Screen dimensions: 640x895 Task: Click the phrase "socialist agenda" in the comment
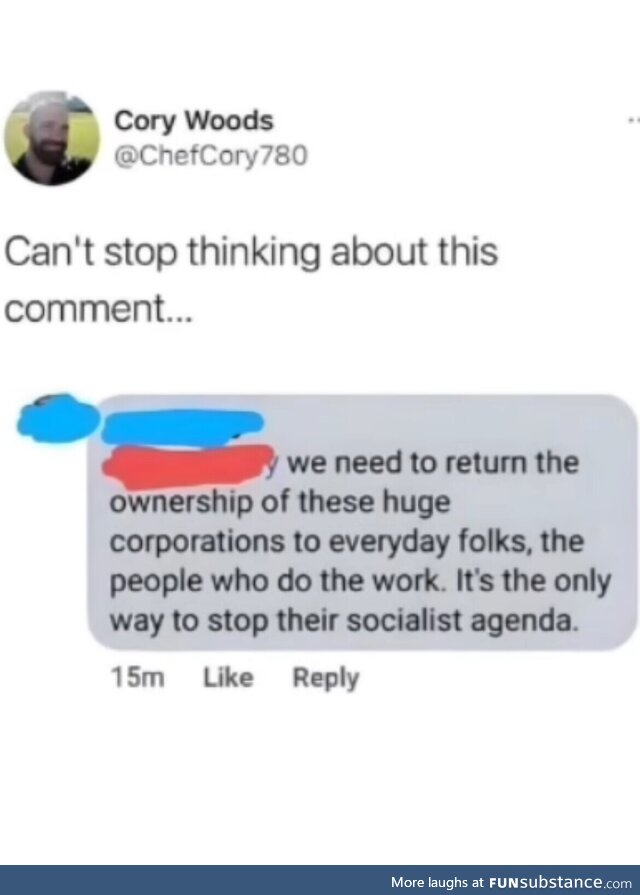(x=462, y=620)
